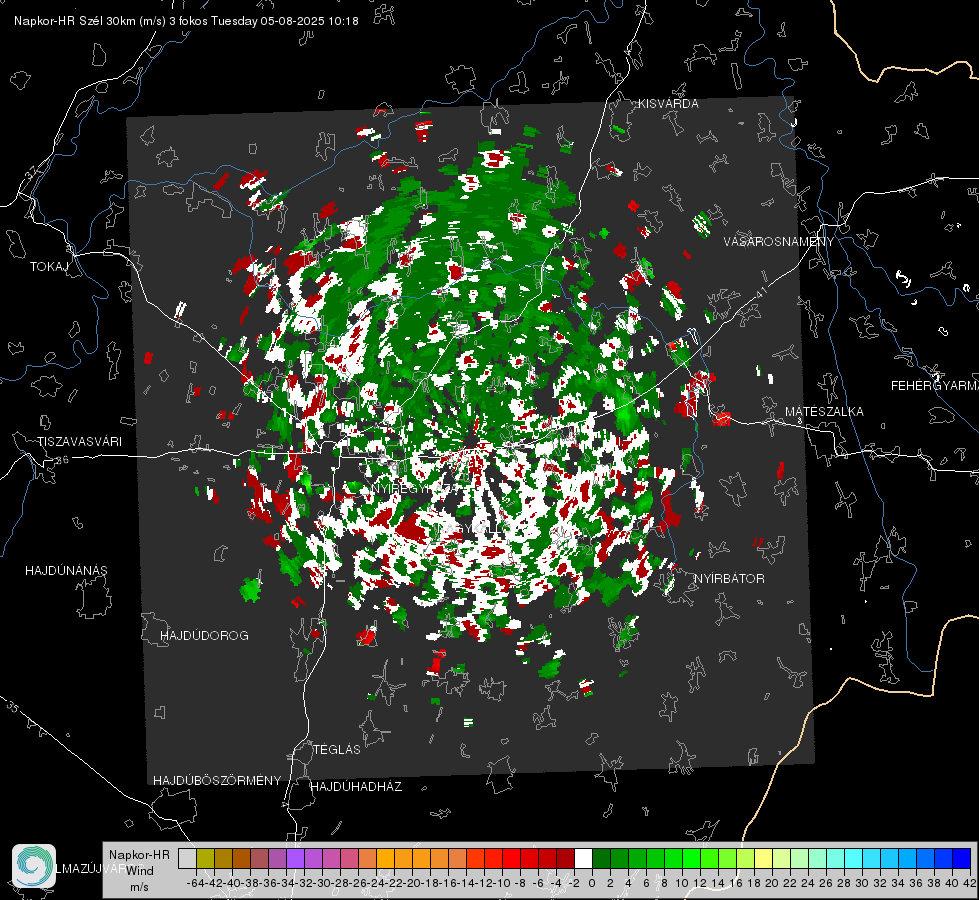This screenshot has width=979, height=900.
Task: Pick the light grey swatch in wind legend
Action: (187, 859)
